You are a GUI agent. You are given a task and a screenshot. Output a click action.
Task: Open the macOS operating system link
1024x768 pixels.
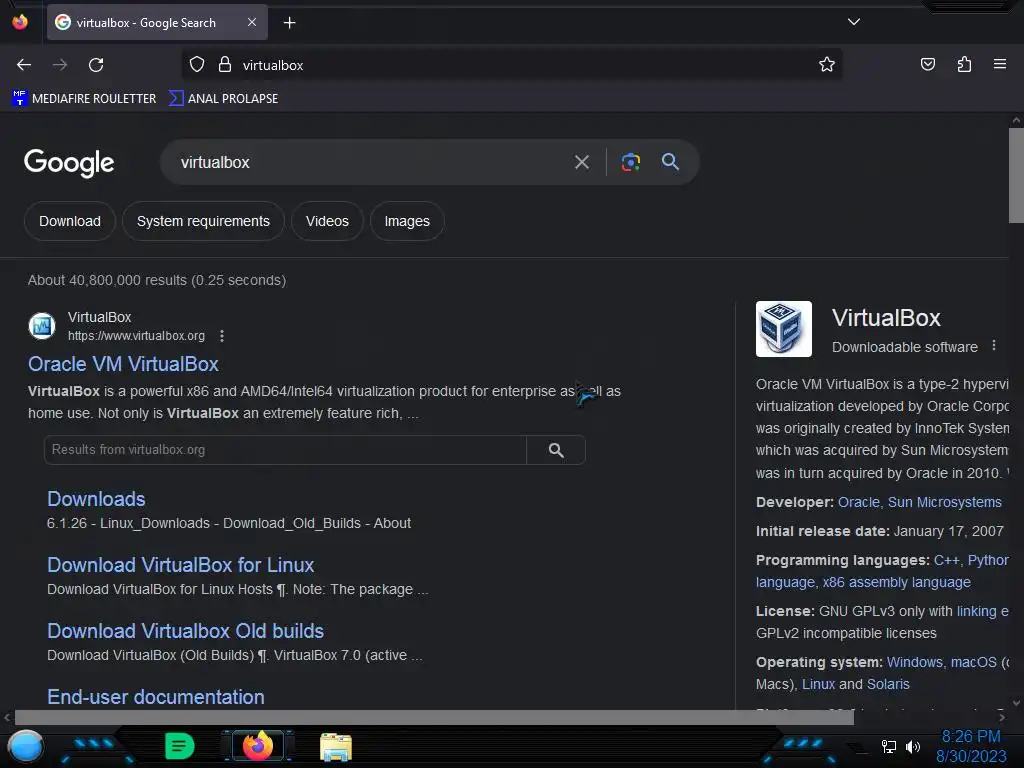973,662
